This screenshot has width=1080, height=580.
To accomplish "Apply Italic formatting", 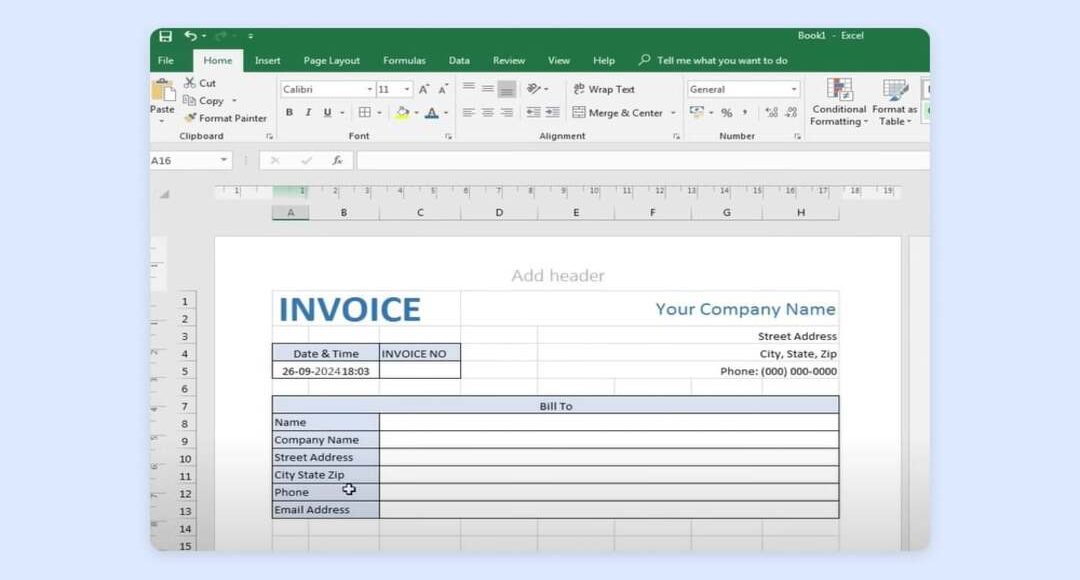I will 308,113.
